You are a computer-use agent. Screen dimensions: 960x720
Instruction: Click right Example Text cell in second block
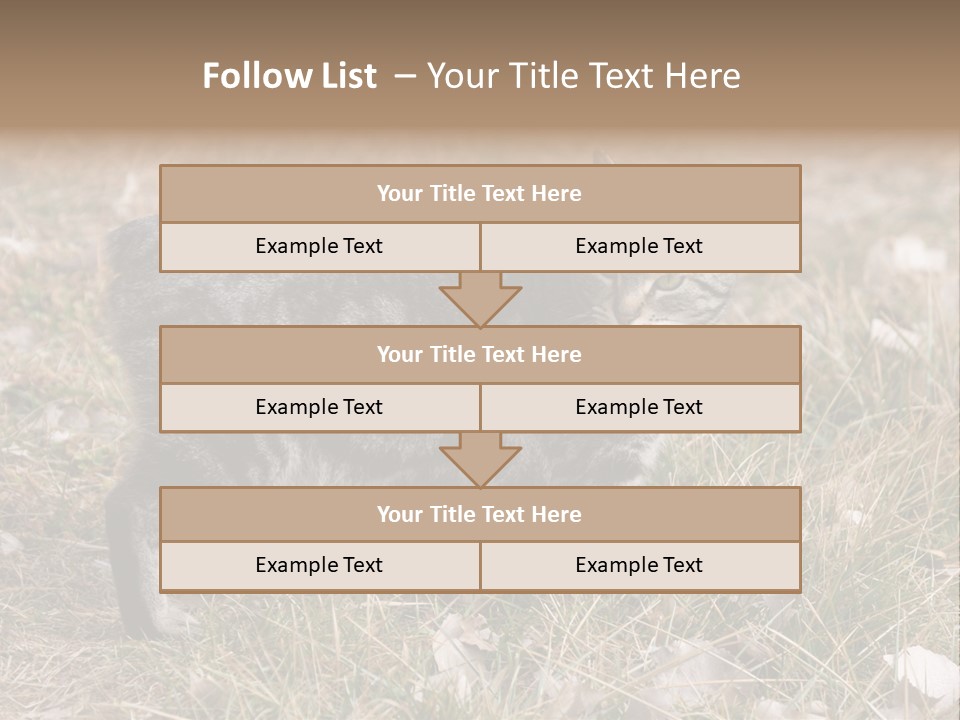(x=640, y=407)
